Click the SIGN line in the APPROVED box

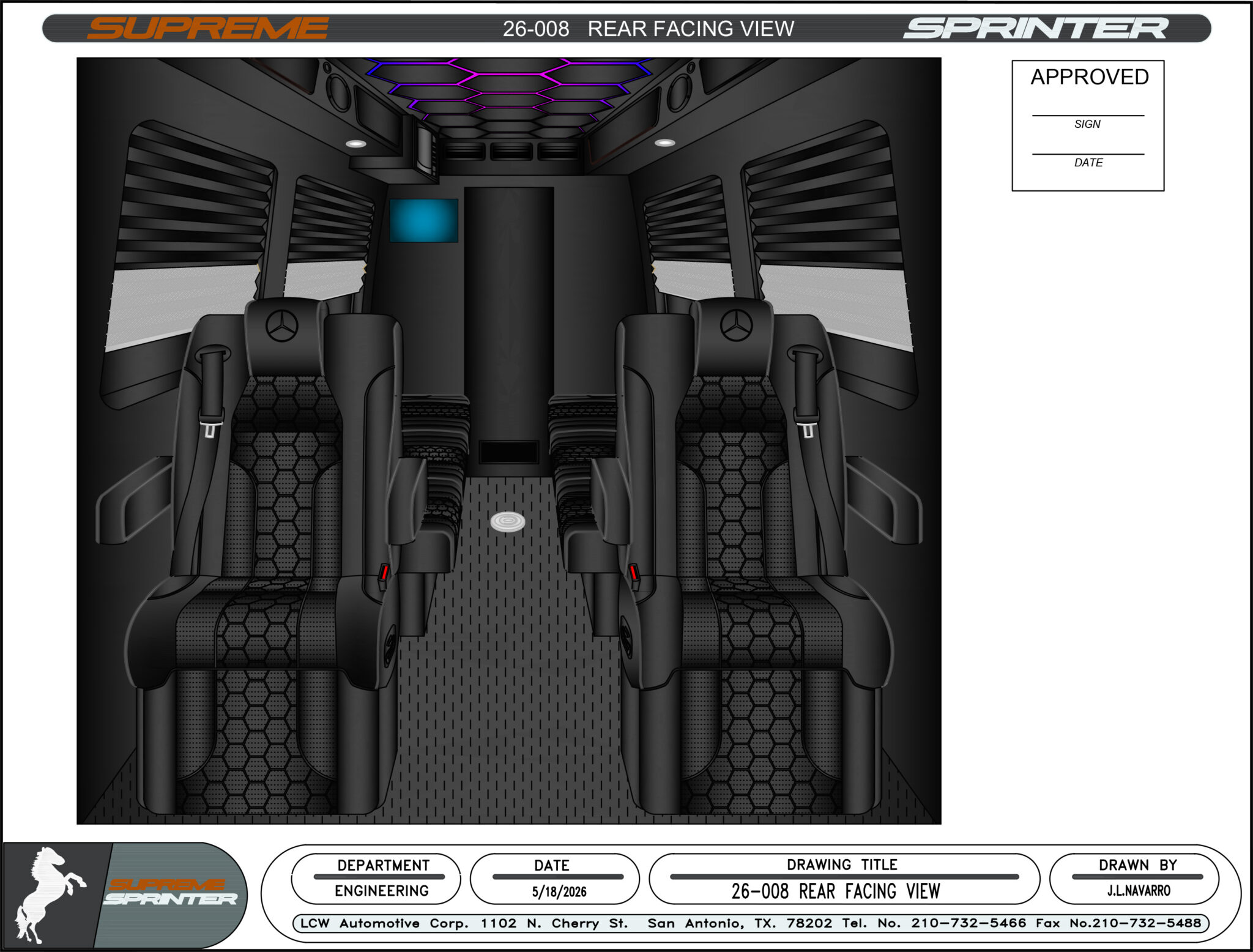pos(1088,116)
